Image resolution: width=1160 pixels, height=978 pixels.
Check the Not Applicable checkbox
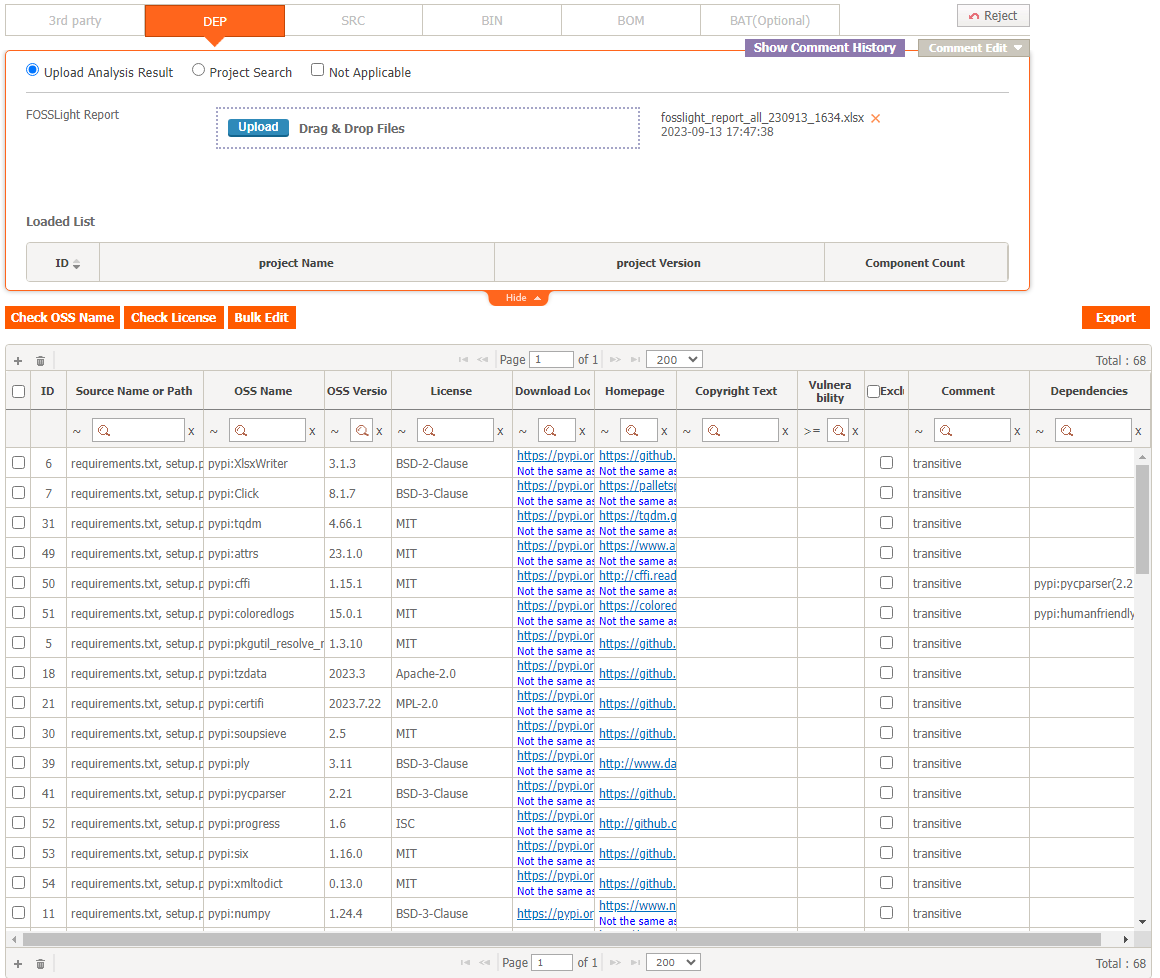click(x=317, y=70)
